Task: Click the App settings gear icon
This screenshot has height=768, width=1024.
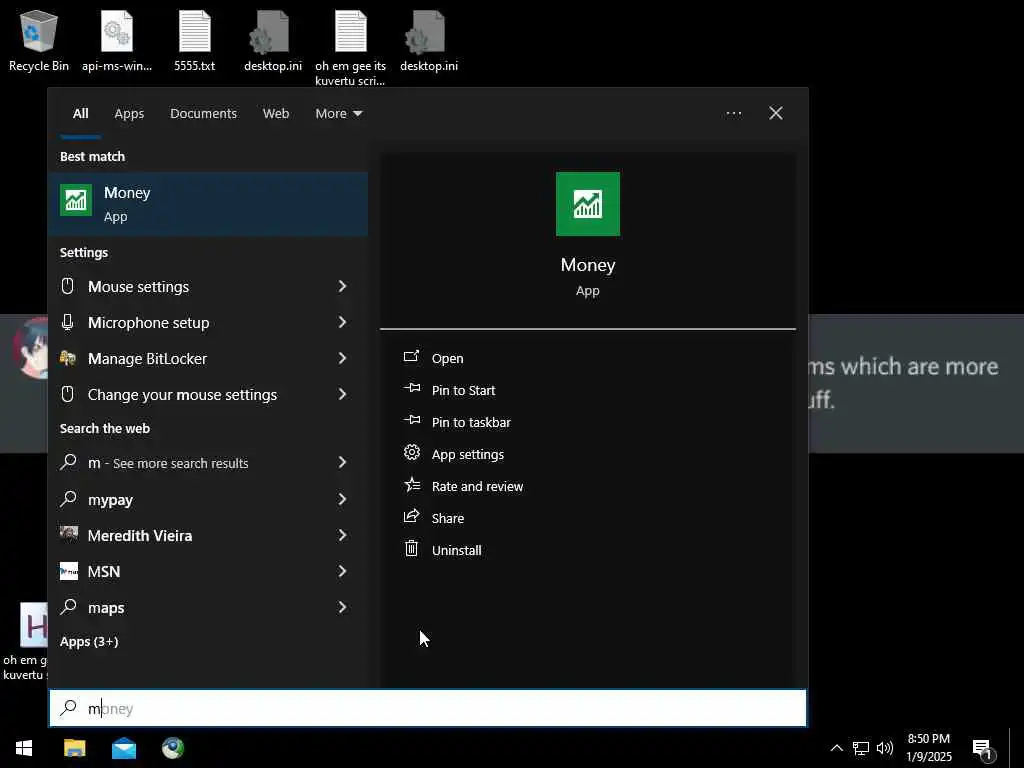Action: coord(411,452)
